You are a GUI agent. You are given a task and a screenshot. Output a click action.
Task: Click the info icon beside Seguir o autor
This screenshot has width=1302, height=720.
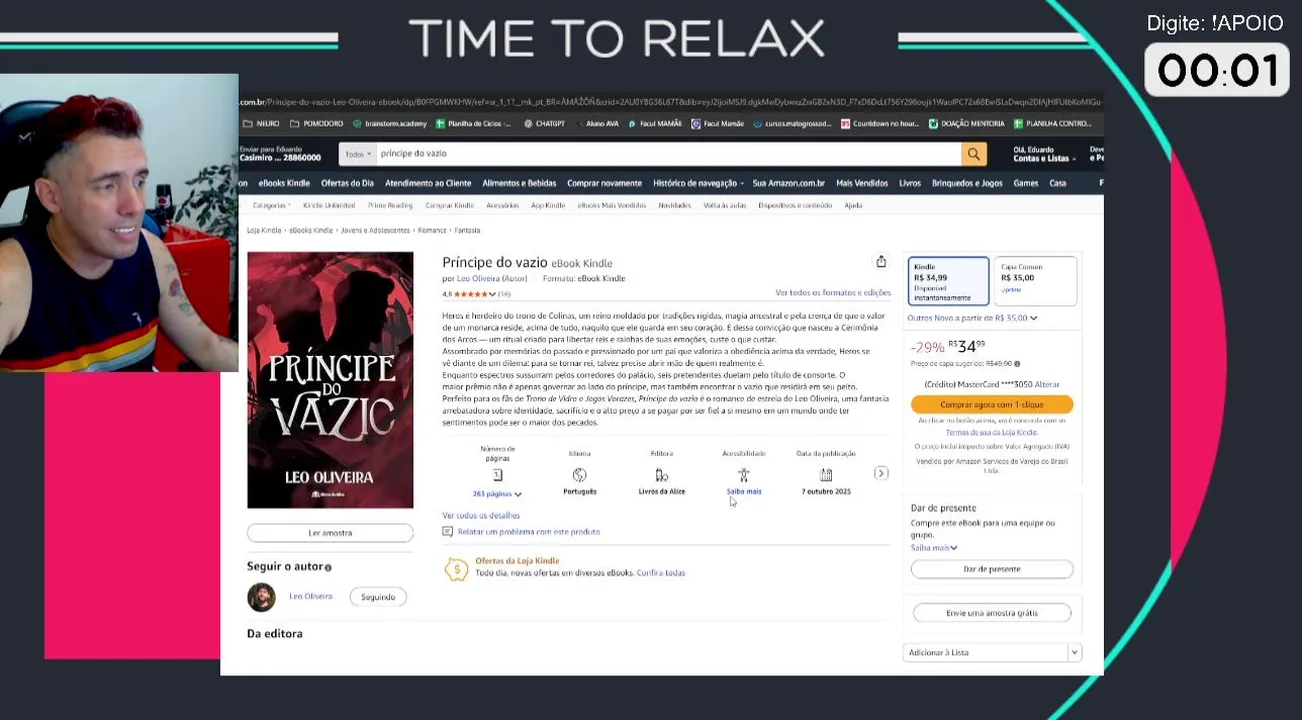[x=328, y=567]
